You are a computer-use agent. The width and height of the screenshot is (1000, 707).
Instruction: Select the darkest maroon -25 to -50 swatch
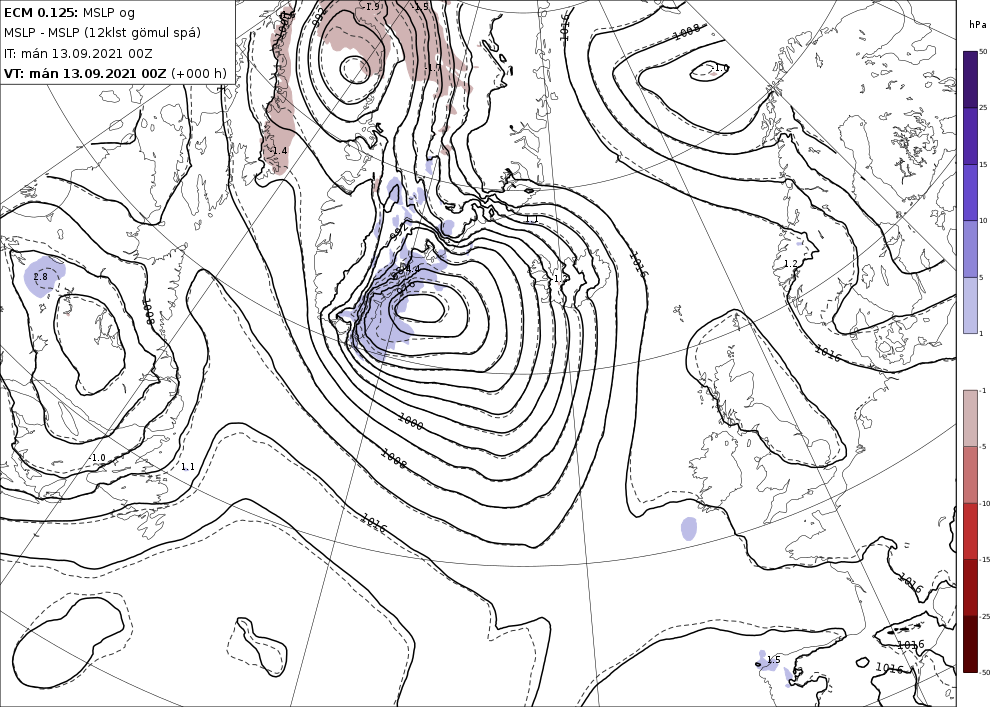970,644
